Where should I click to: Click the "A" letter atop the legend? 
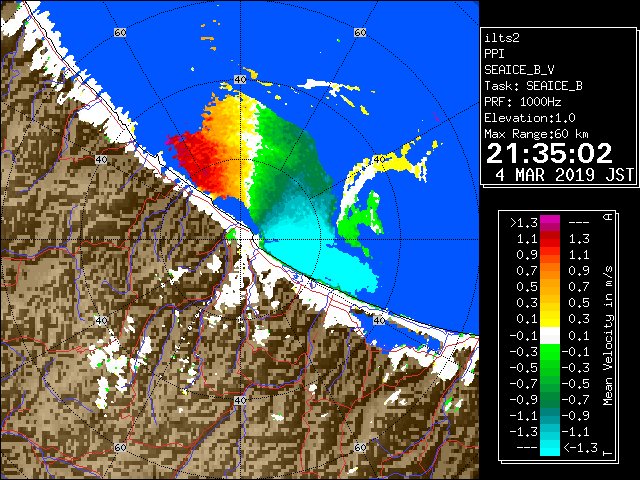[608, 217]
